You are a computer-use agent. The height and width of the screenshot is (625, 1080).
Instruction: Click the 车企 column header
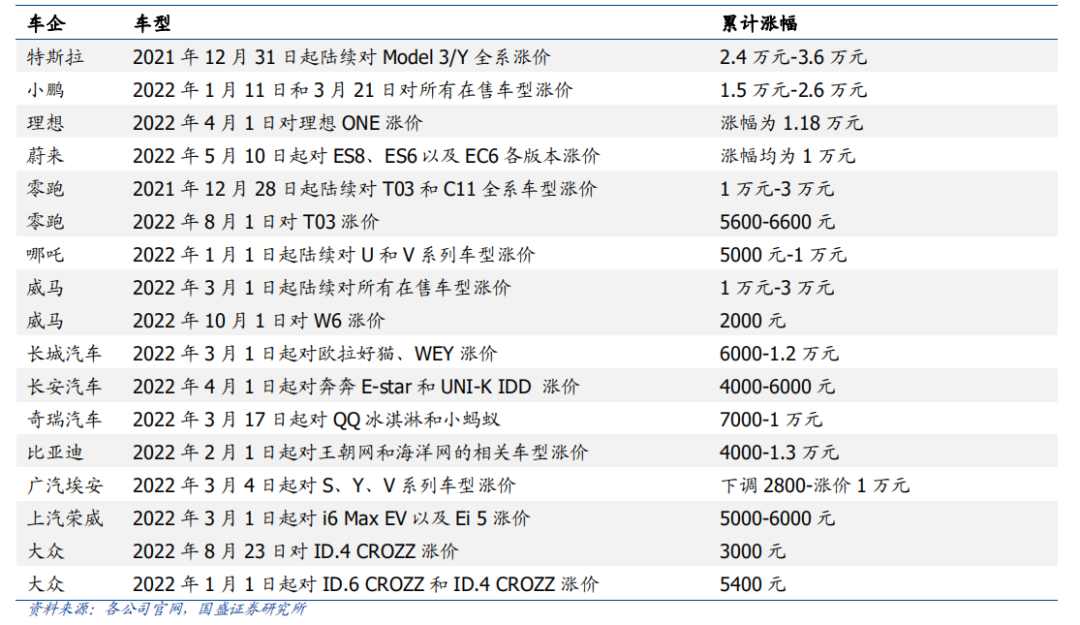pyautogui.click(x=46, y=23)
